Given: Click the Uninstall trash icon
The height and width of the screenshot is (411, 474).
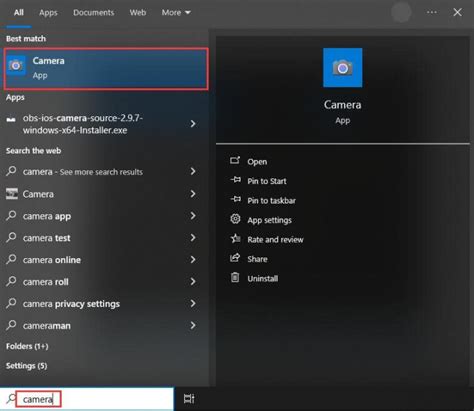Looking at the screenshot, I should pos(235,277).
